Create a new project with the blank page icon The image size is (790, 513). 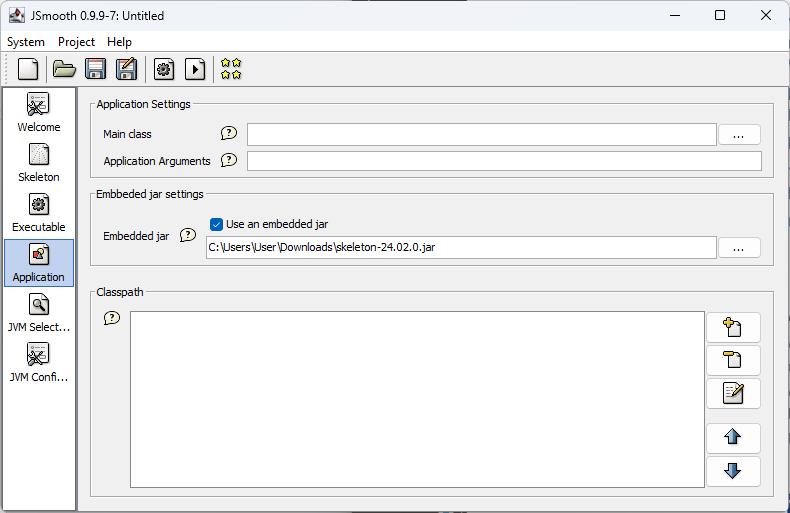coord(28,69)
